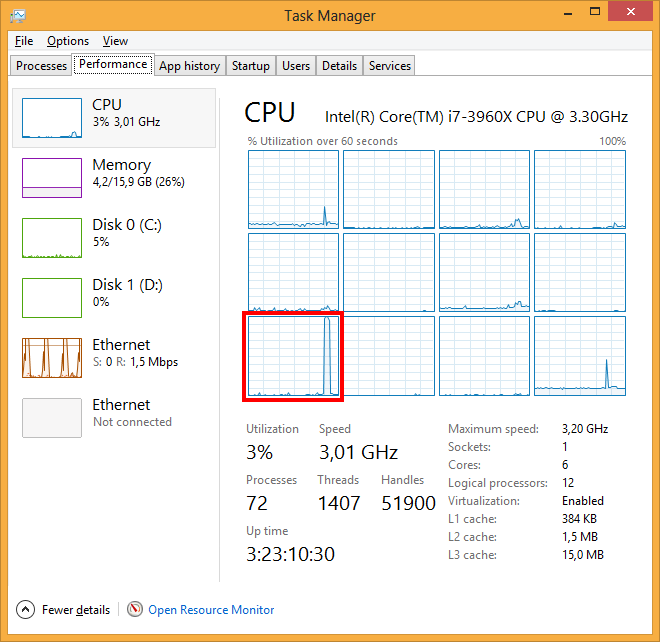Collapse view with Fewer details arrow

[x=25, y=609]
